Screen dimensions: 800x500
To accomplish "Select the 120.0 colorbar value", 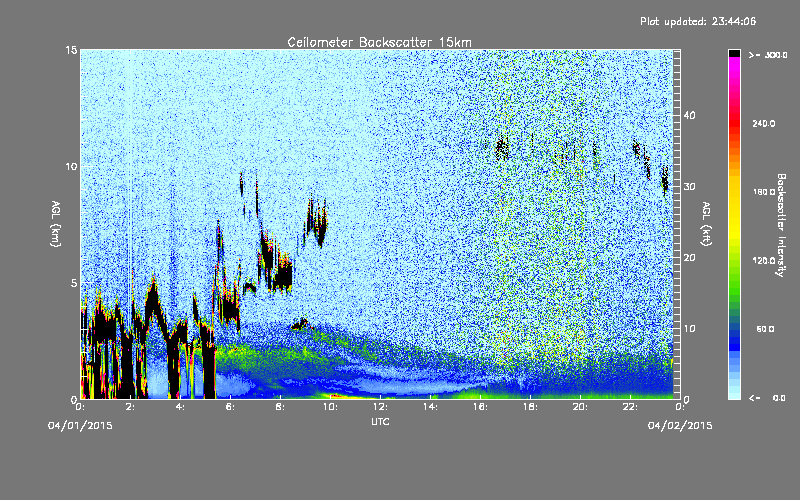I will click(764, 261).
